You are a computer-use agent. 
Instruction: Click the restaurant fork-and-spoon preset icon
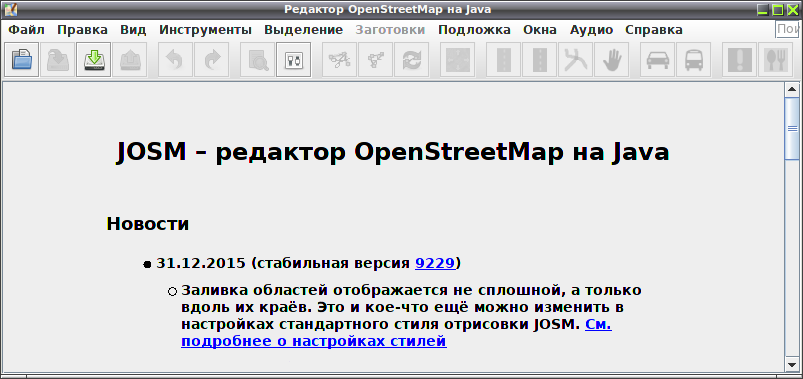point(775,59)
